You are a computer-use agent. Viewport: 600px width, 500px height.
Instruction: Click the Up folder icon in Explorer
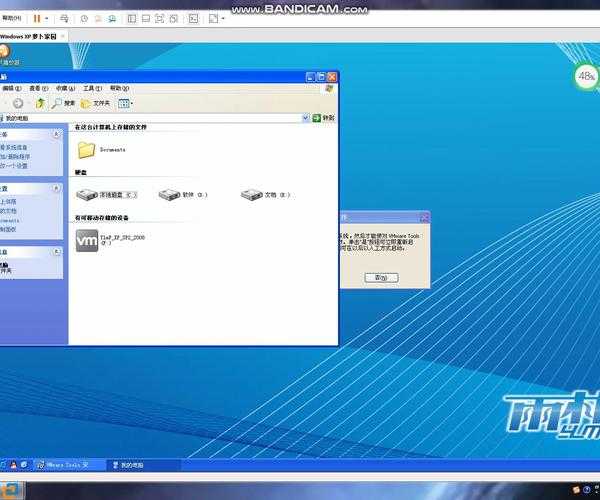(x=40, y=103)
